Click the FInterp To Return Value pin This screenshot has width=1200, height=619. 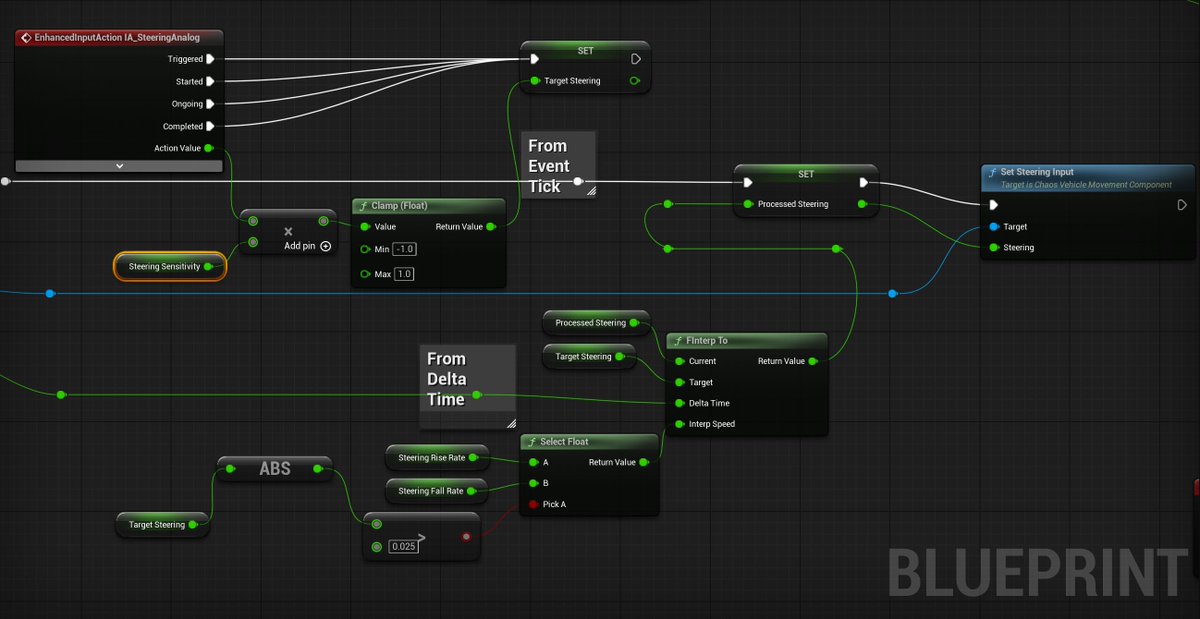(813, 361)
